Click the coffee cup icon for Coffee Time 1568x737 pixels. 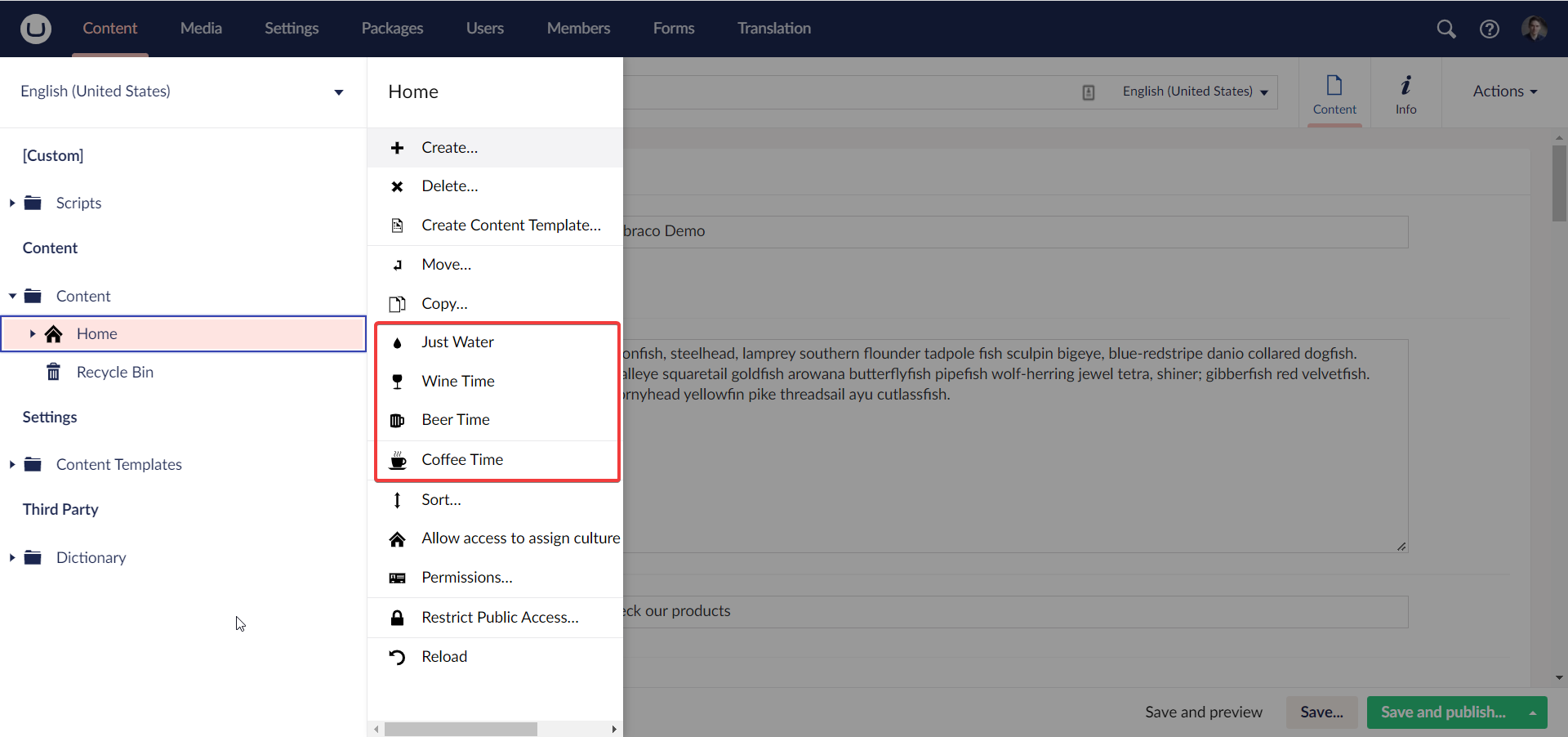coord(398,460)
